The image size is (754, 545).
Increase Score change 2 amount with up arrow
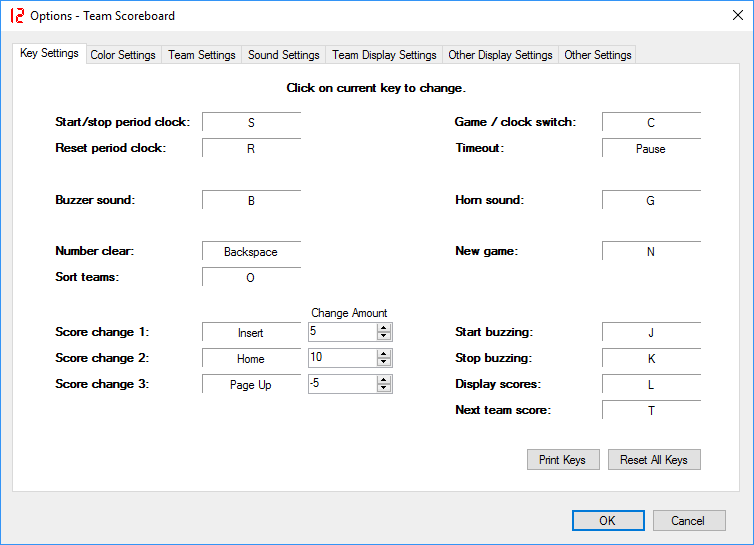(384, 353)
